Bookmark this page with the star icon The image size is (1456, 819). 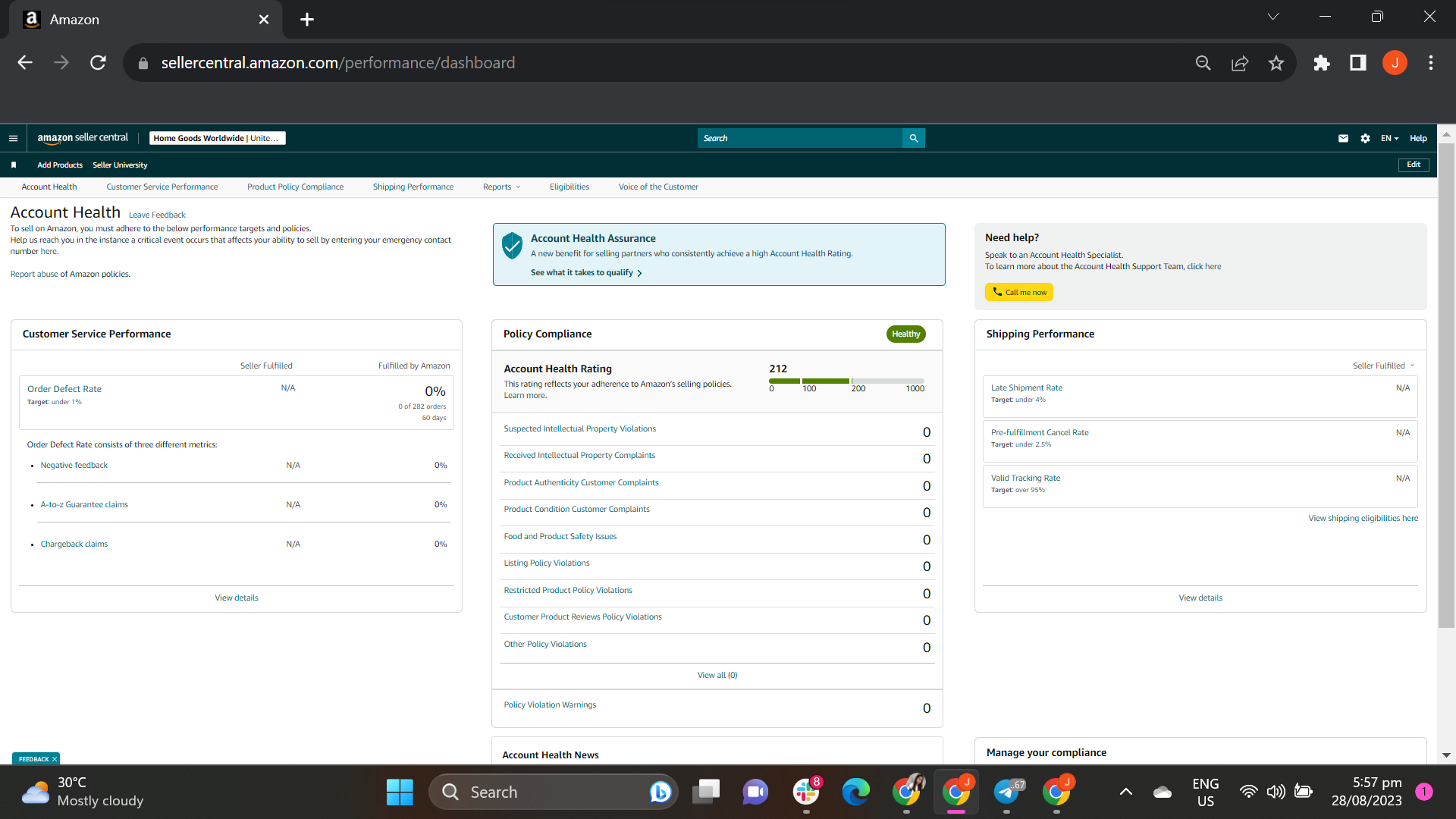[x=1276, y=63]
